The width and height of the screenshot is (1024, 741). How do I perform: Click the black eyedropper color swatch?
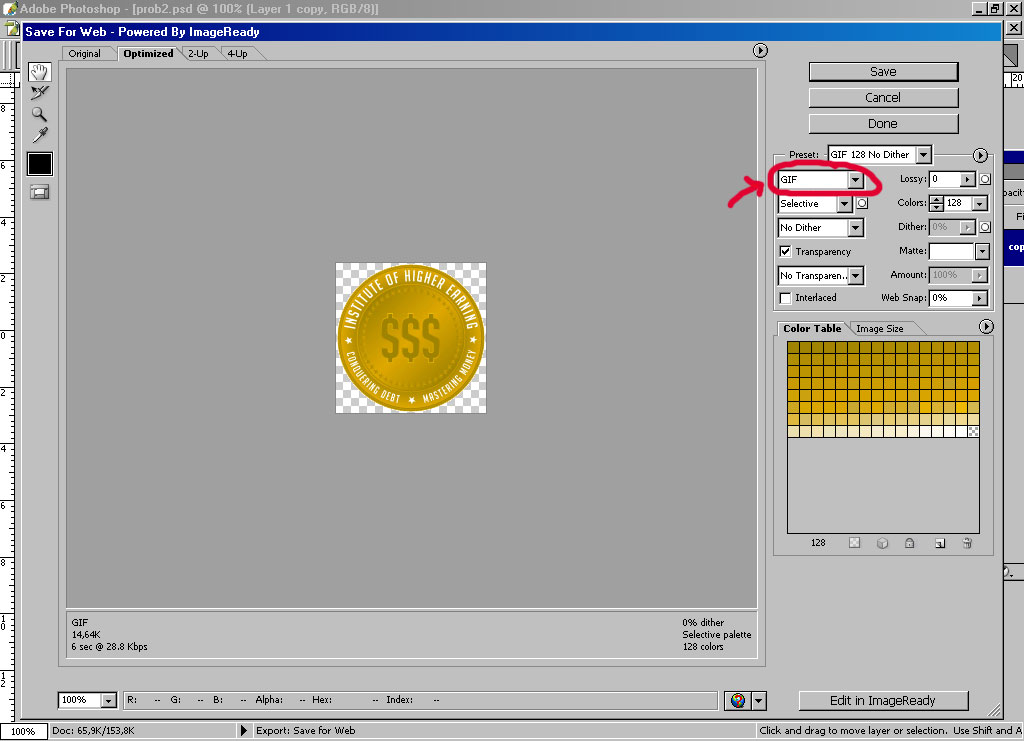click(40, 164)
